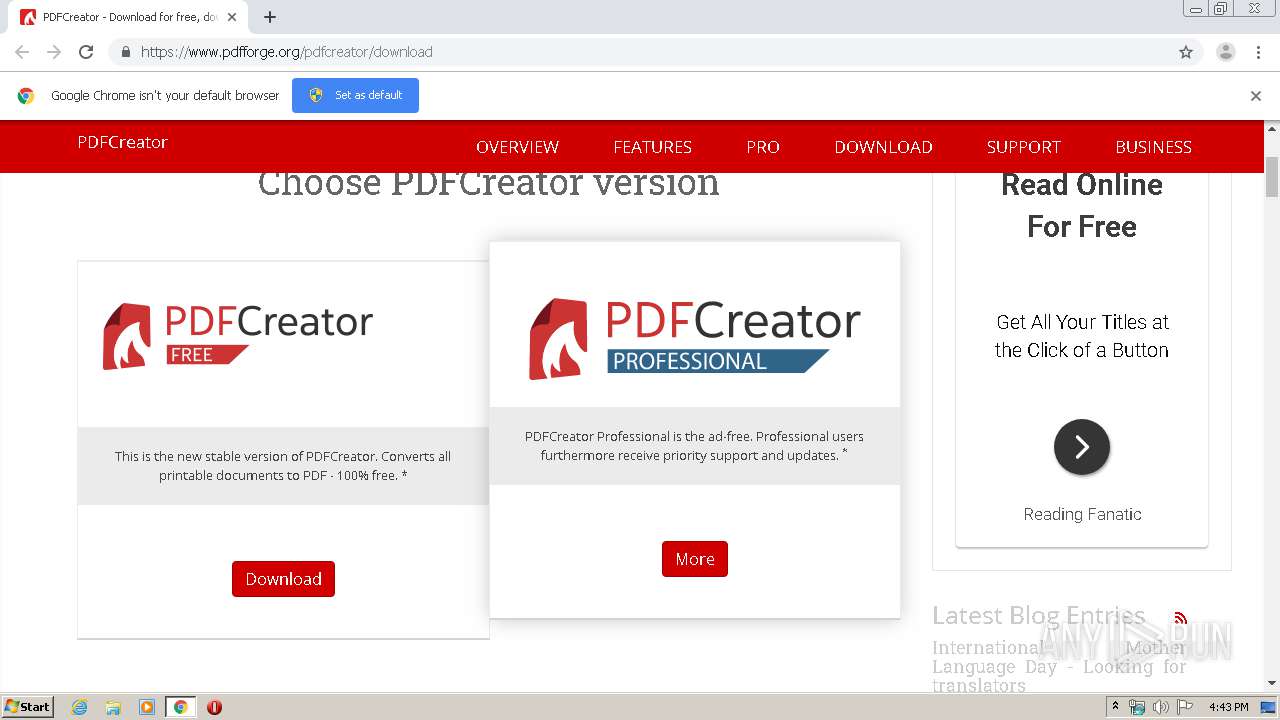Click the PDFCreator site logo text
1280x720 pixels.
[x=122, y=142]
